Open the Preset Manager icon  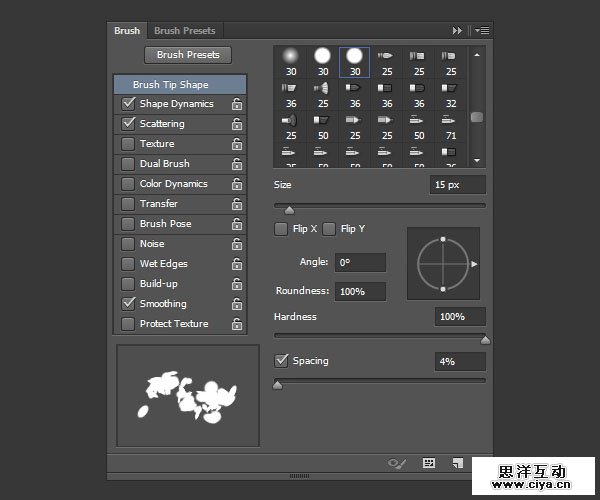[429, 463]
